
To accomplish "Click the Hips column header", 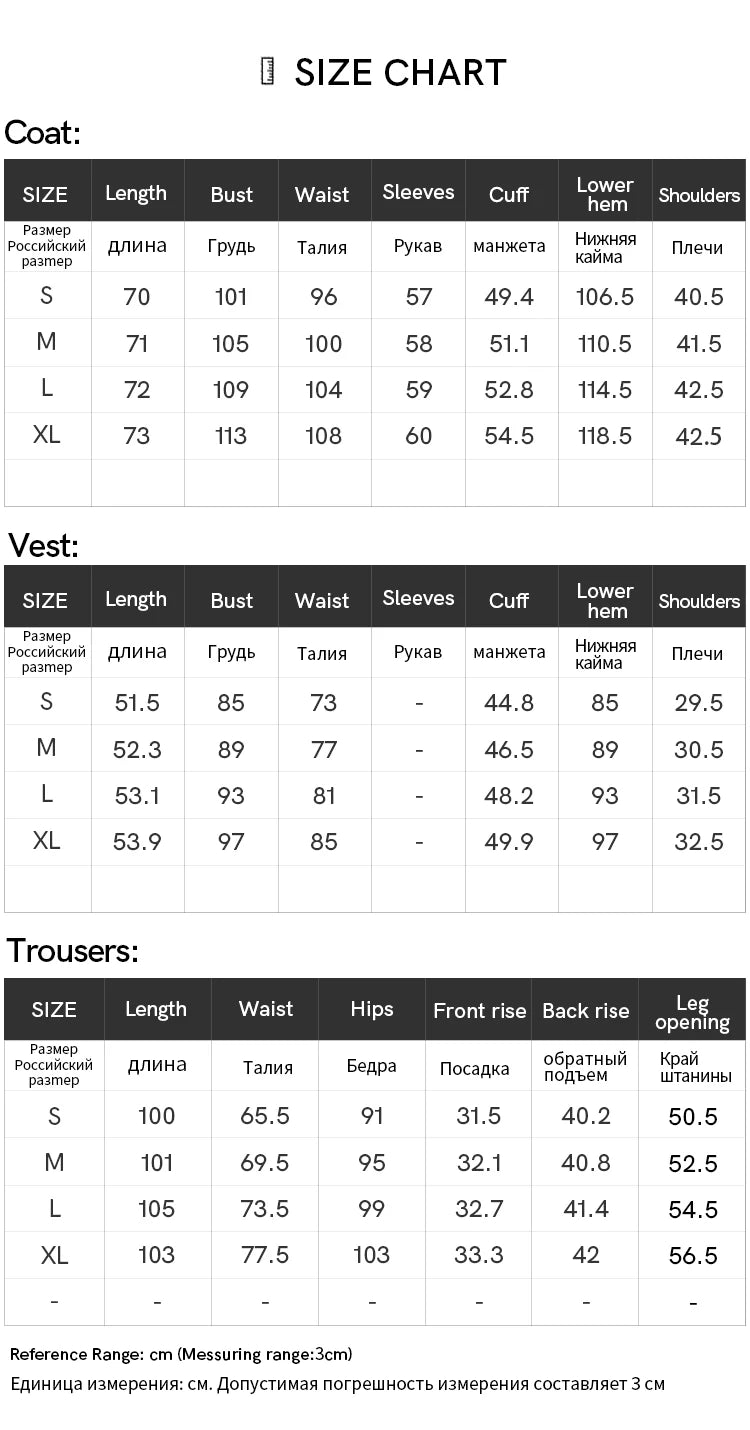I will (372, 1010).
